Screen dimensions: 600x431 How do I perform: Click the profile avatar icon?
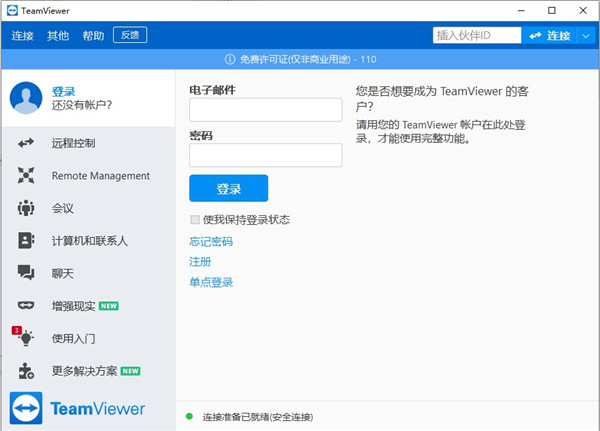pos(26,98)
